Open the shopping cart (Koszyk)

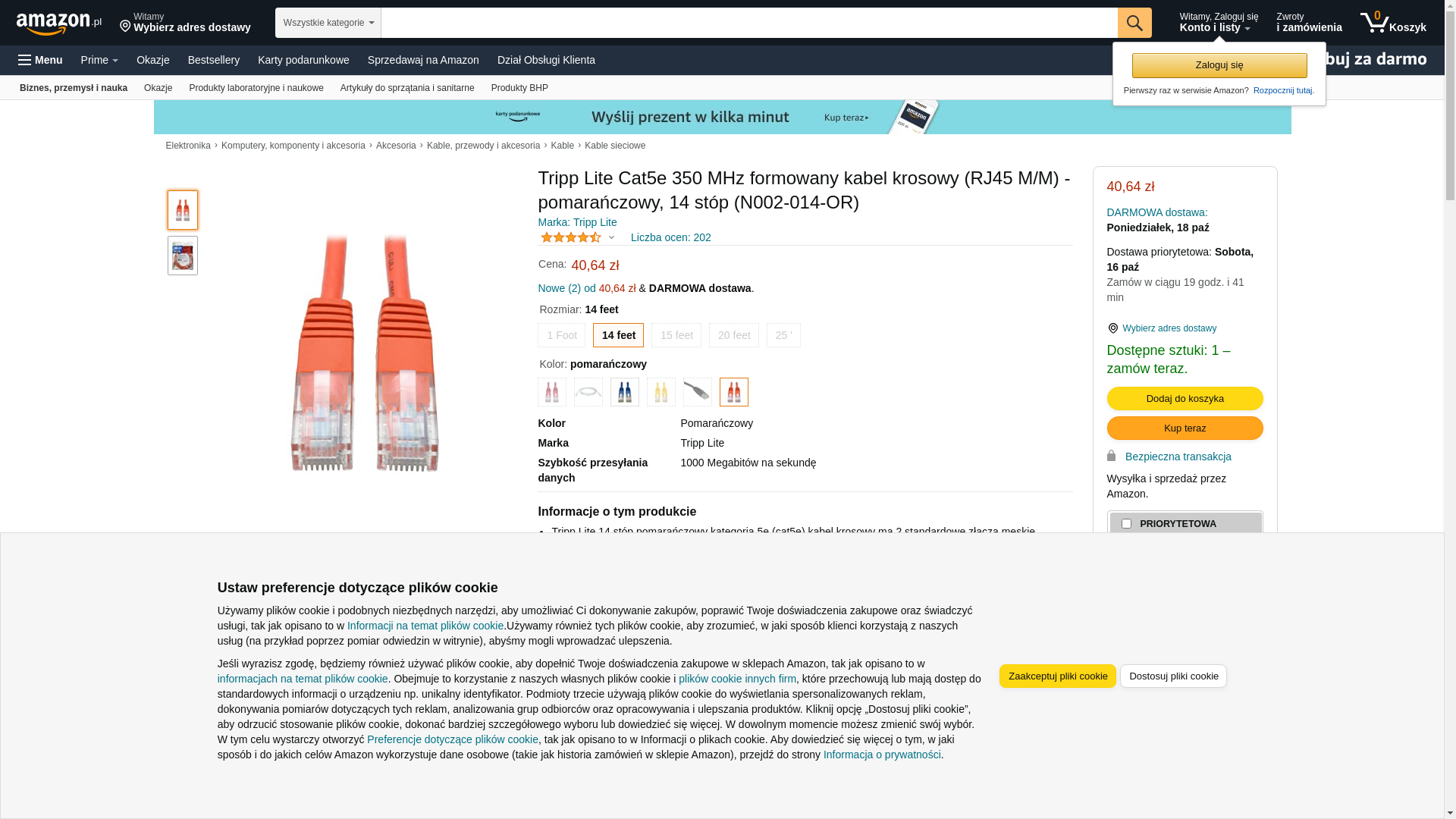tap(1392, 23)
